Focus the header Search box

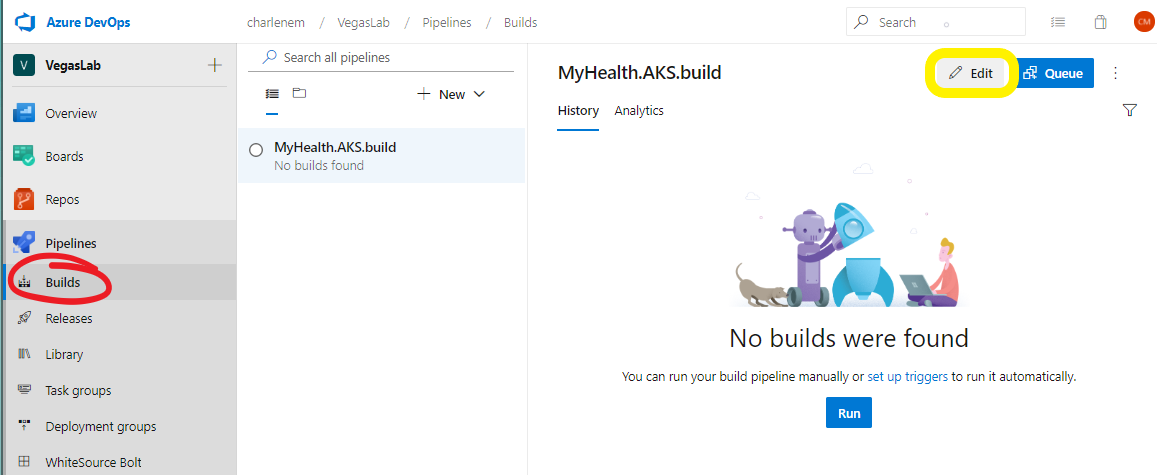point(936,22)
